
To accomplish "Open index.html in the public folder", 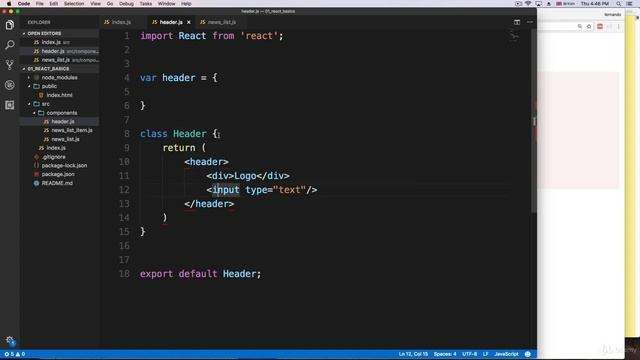I will coord(59,95).
